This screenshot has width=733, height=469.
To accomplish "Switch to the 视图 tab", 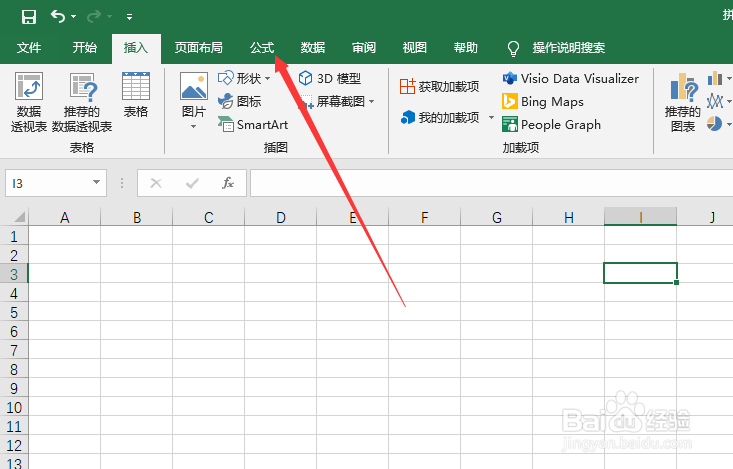I will pos(415,47).
